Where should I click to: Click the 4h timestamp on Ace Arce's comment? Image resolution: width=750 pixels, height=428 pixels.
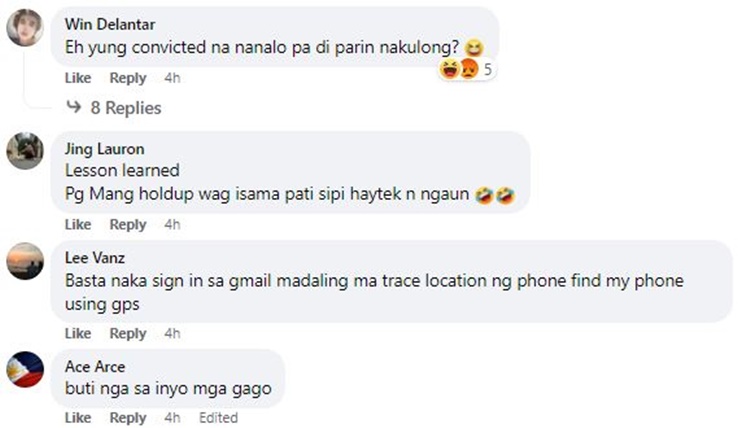[x=172, y=417]
